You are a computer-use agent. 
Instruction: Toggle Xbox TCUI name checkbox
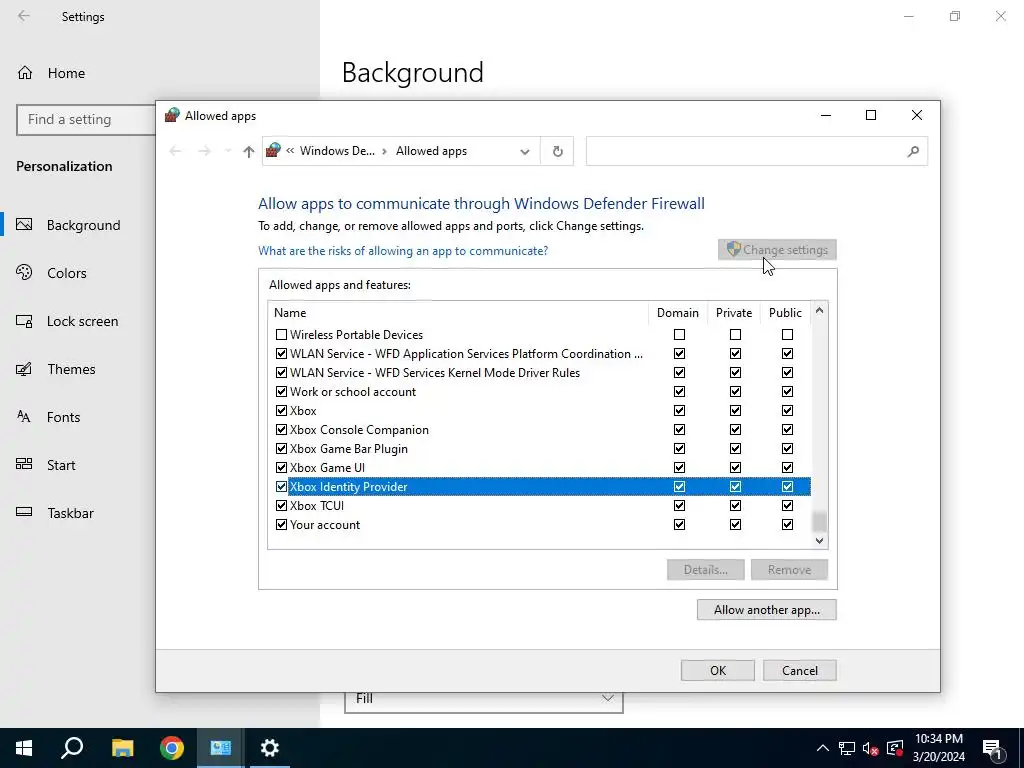(x=281, y=505)
